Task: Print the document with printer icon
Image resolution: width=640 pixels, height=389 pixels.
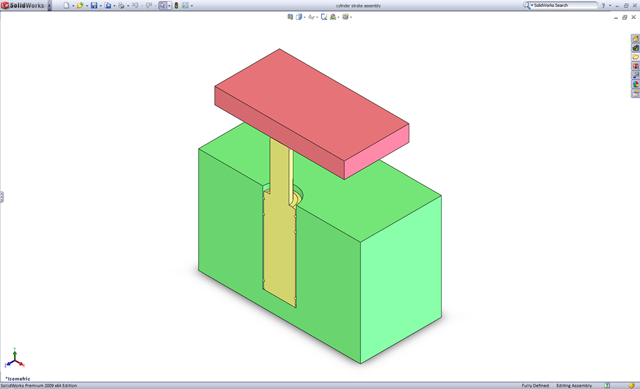Action: [x=121, y=5]
